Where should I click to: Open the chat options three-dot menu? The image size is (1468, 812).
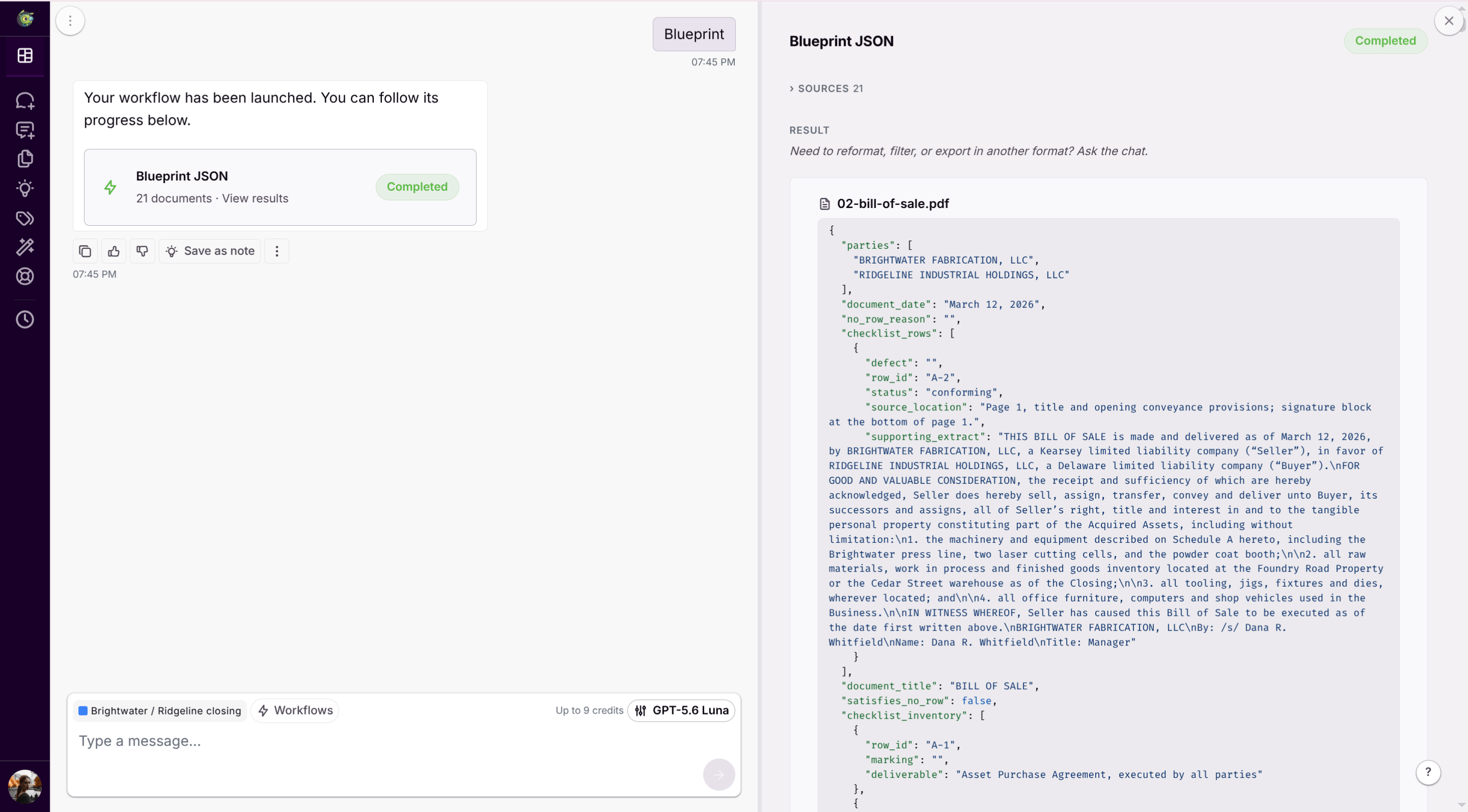70,21
